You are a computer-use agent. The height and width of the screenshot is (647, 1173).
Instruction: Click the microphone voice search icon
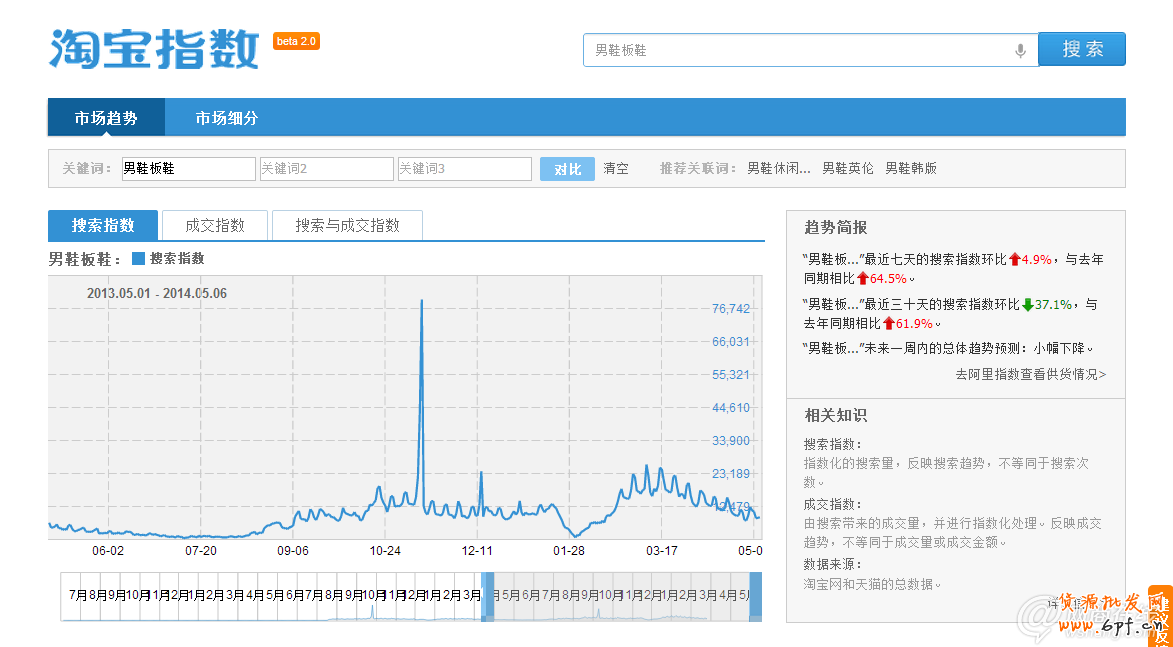(1020, 50)
